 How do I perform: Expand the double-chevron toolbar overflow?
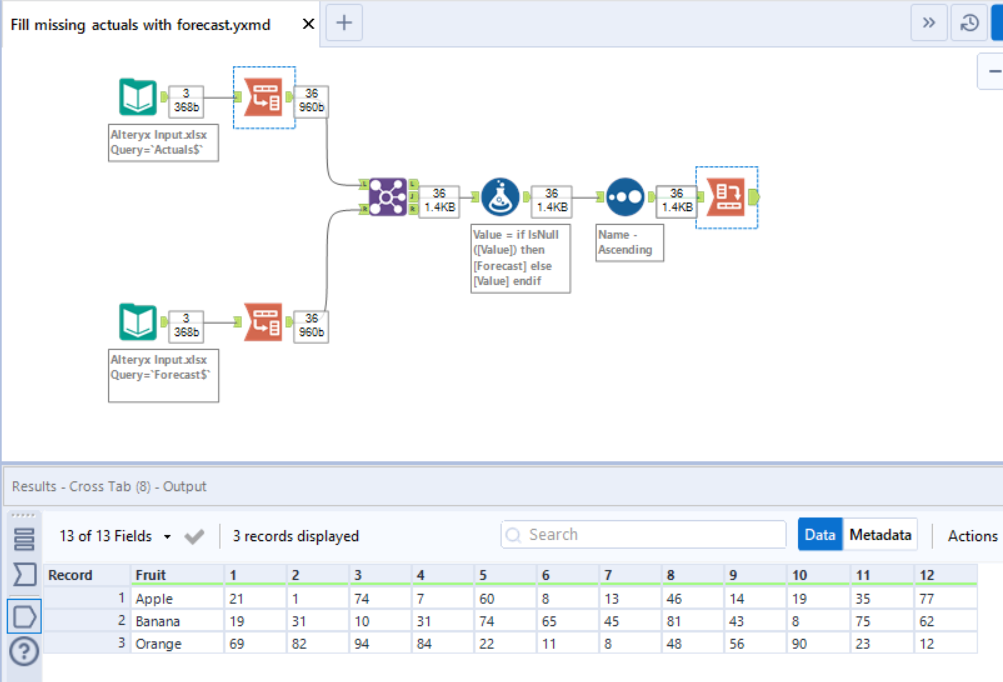930,22
